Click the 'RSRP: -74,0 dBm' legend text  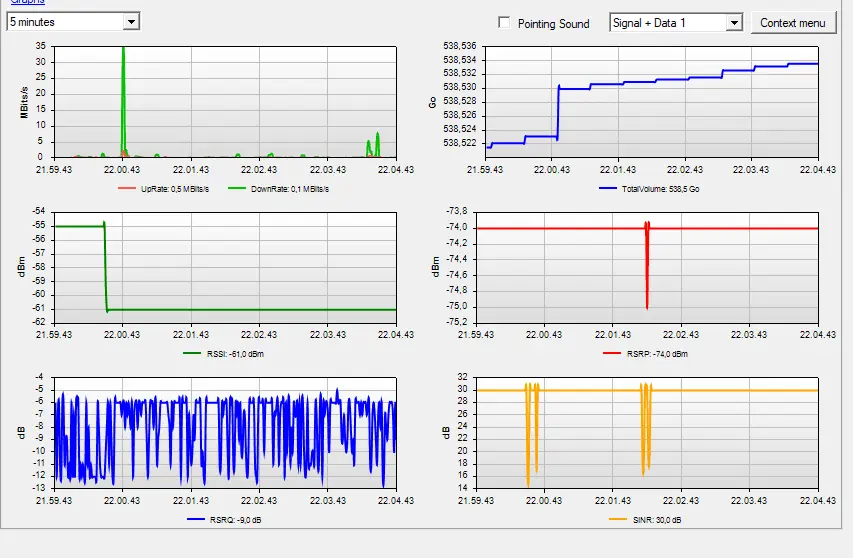[657, 354]
